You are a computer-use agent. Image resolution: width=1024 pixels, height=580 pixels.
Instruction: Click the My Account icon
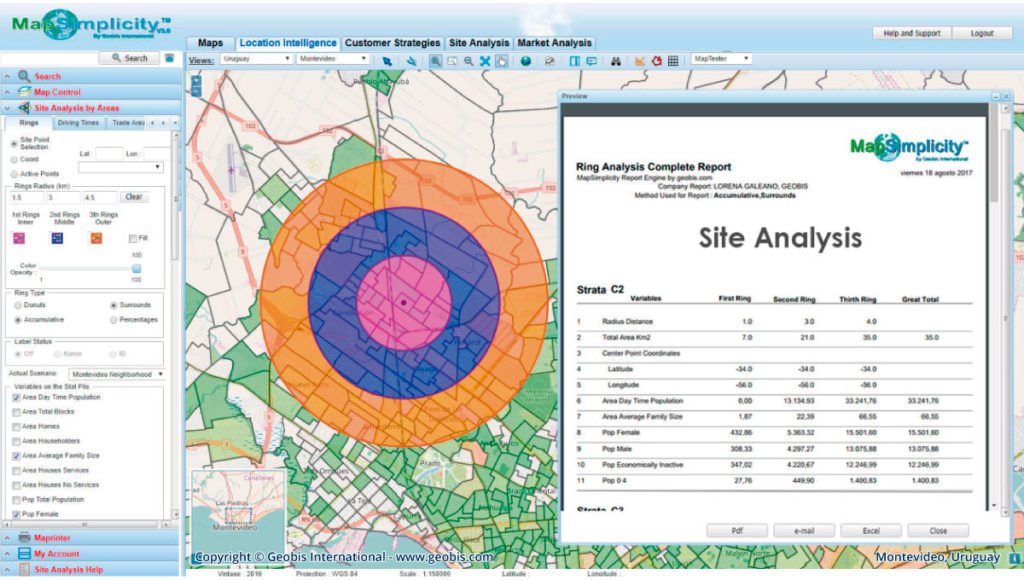[24, 553]
